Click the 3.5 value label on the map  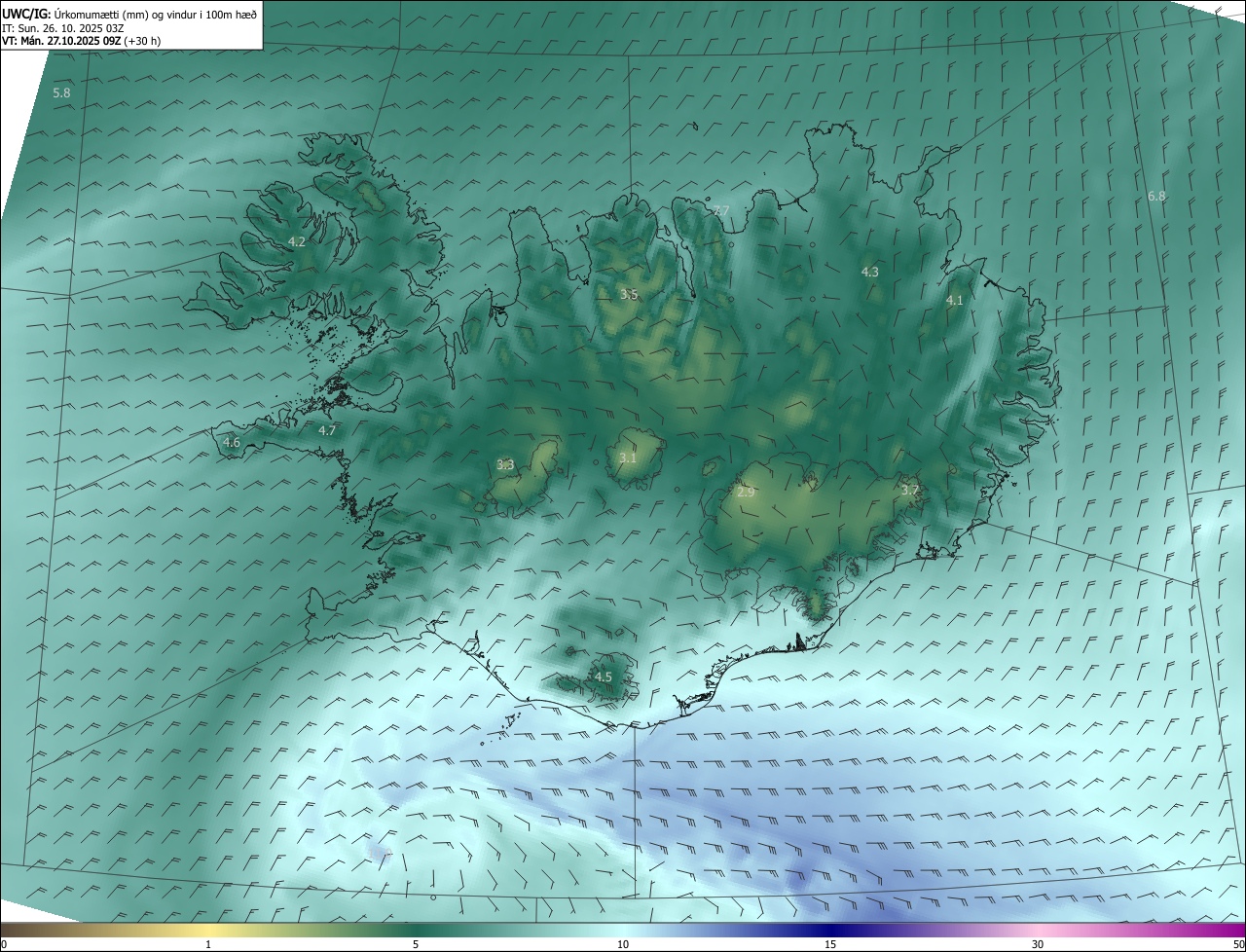pos(629,294)
